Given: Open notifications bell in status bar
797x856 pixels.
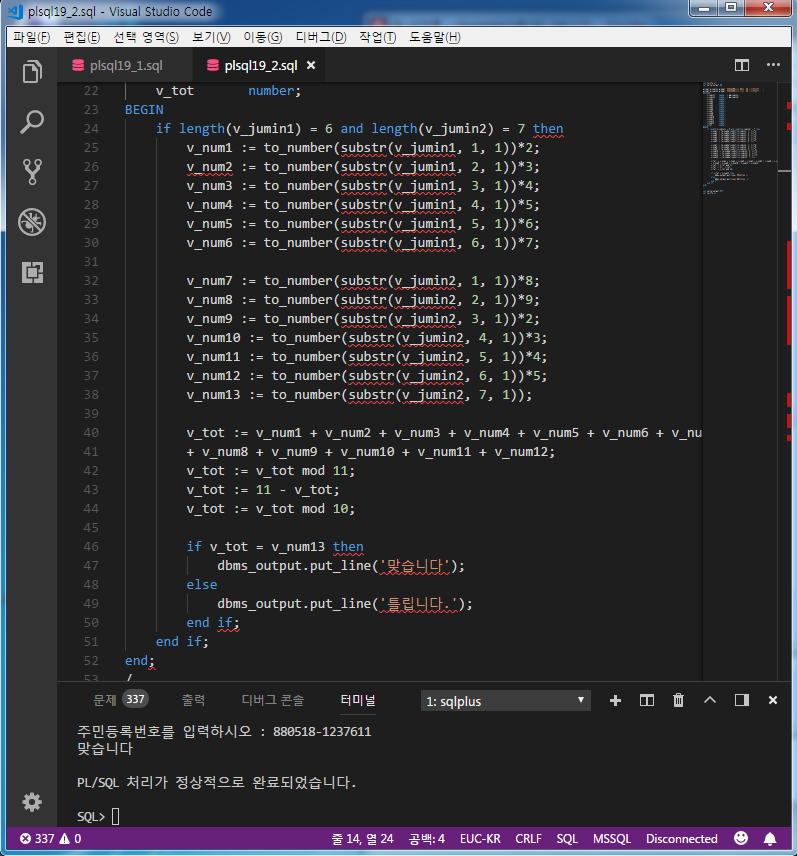Looking at the screenshot, I should point(770,839).
